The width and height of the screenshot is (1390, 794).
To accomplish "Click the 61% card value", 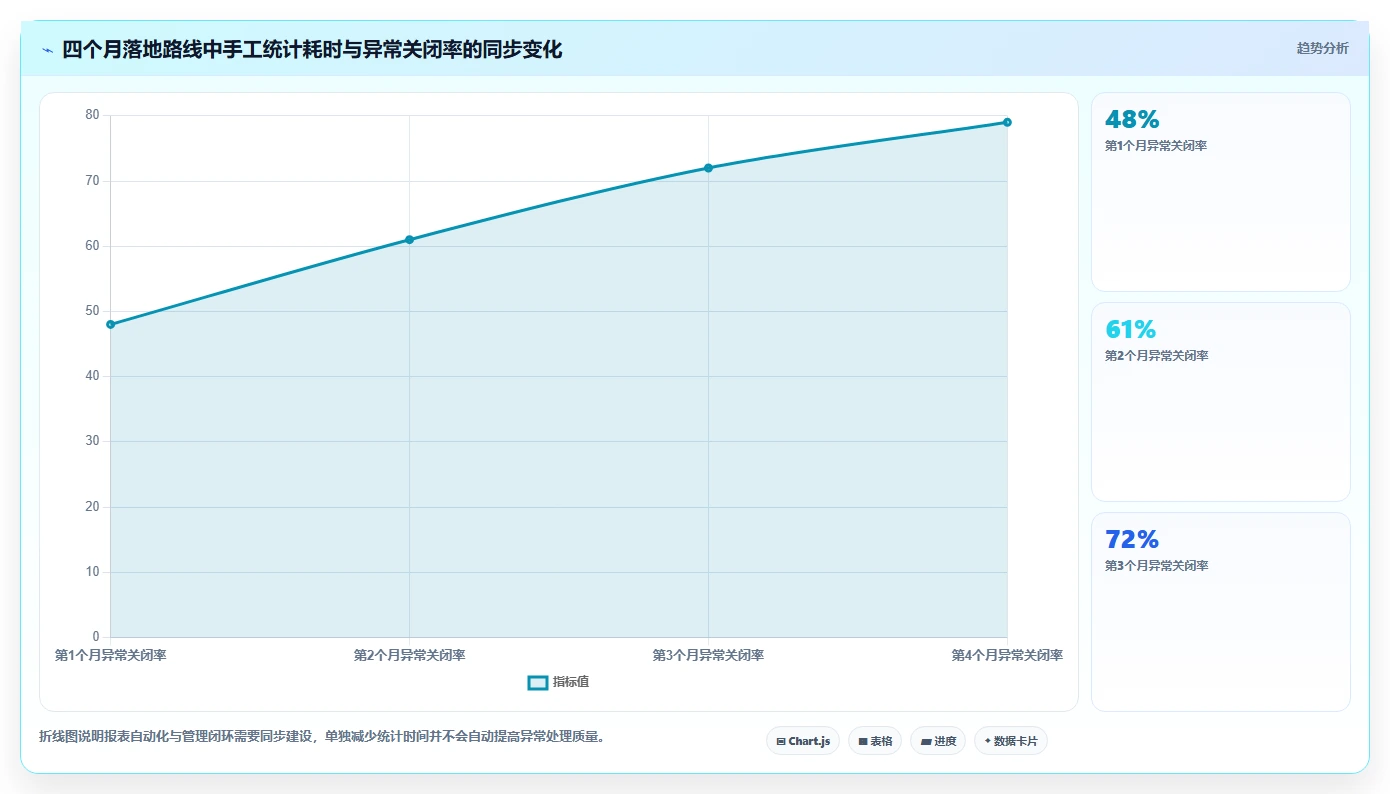I will coord(1130,330).
